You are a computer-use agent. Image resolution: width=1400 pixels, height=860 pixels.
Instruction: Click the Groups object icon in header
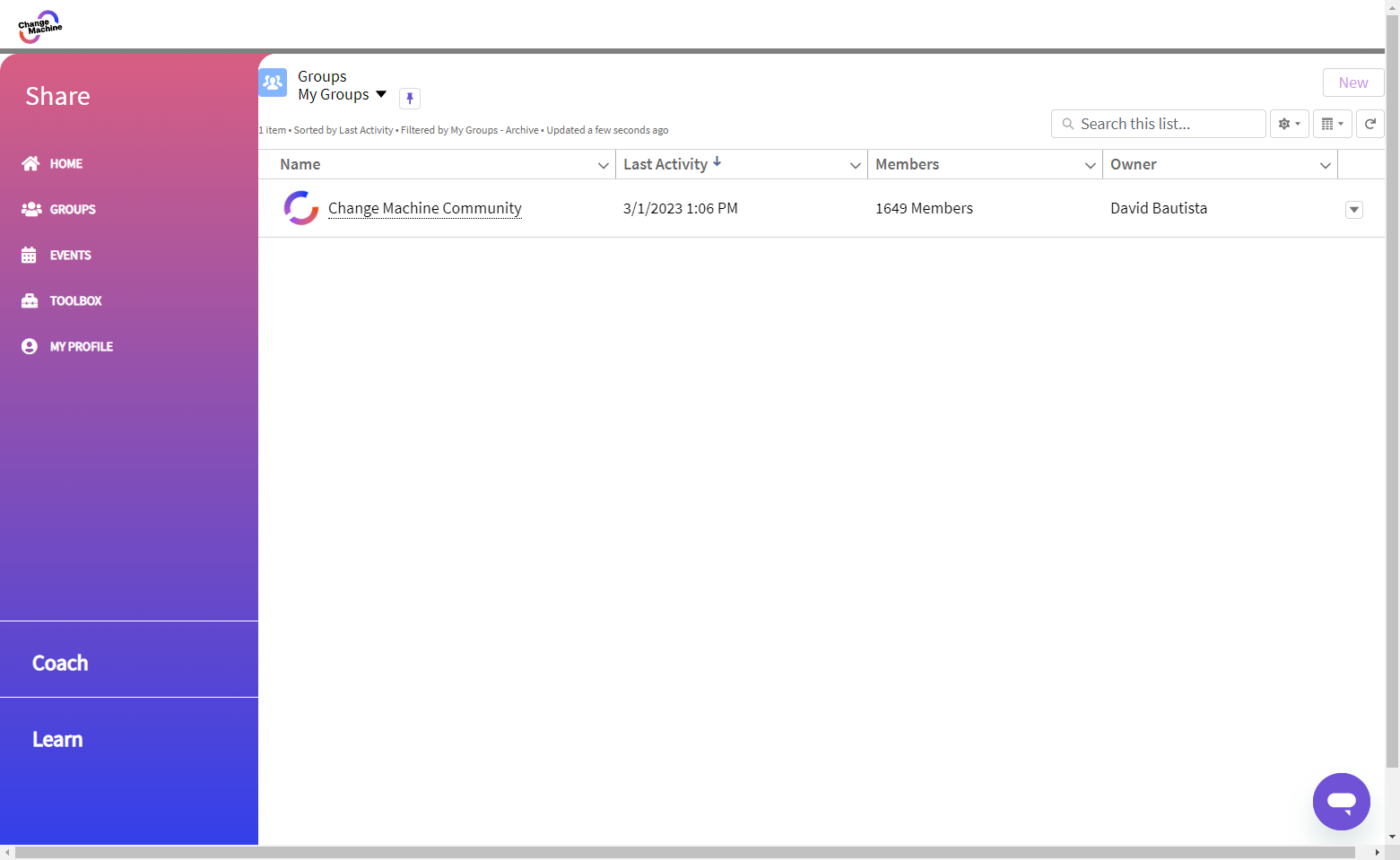coord(273,83)
